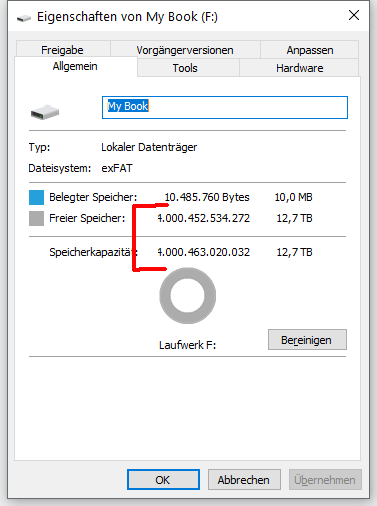This screenshot has width=377, height=506.
Task: Click the blue Belegter Speicher color square
Action: (x=36, y=197)
